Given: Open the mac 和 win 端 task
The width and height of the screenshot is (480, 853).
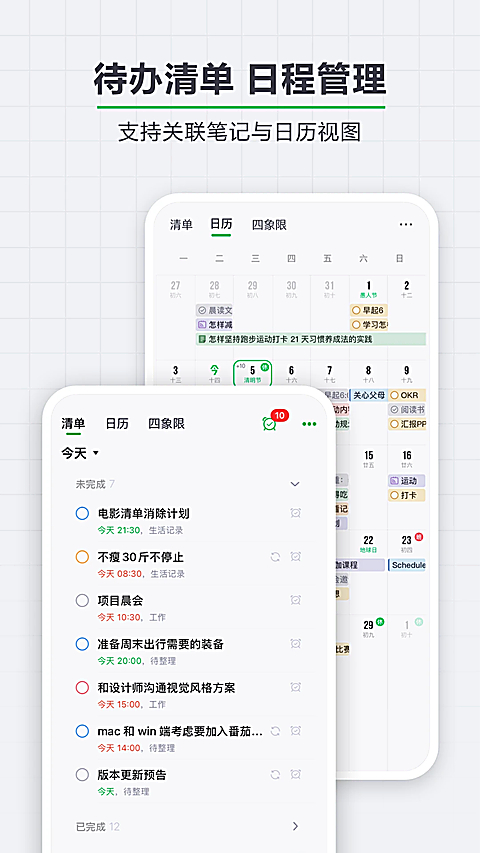Looking at the screenshot, I should [180, 731].
